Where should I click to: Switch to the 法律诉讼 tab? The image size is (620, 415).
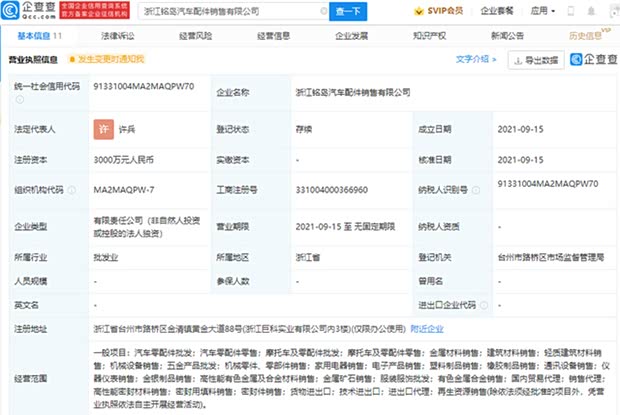tap(117, 34)
